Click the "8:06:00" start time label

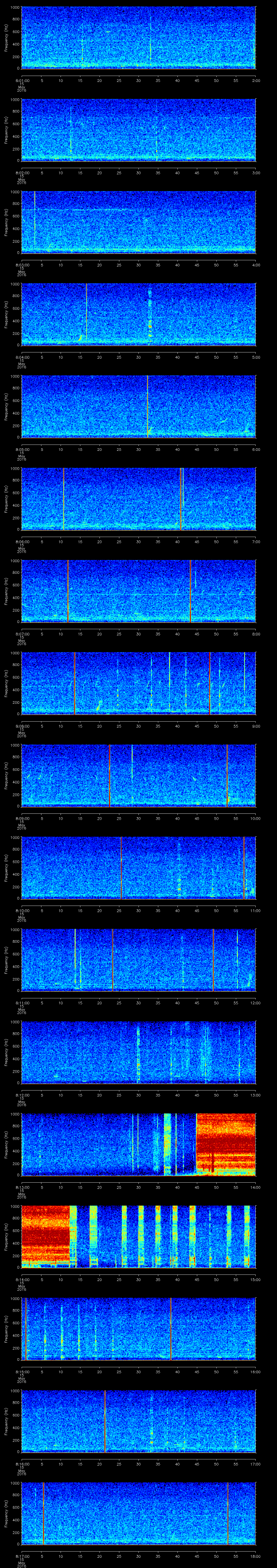coord(22,542)
